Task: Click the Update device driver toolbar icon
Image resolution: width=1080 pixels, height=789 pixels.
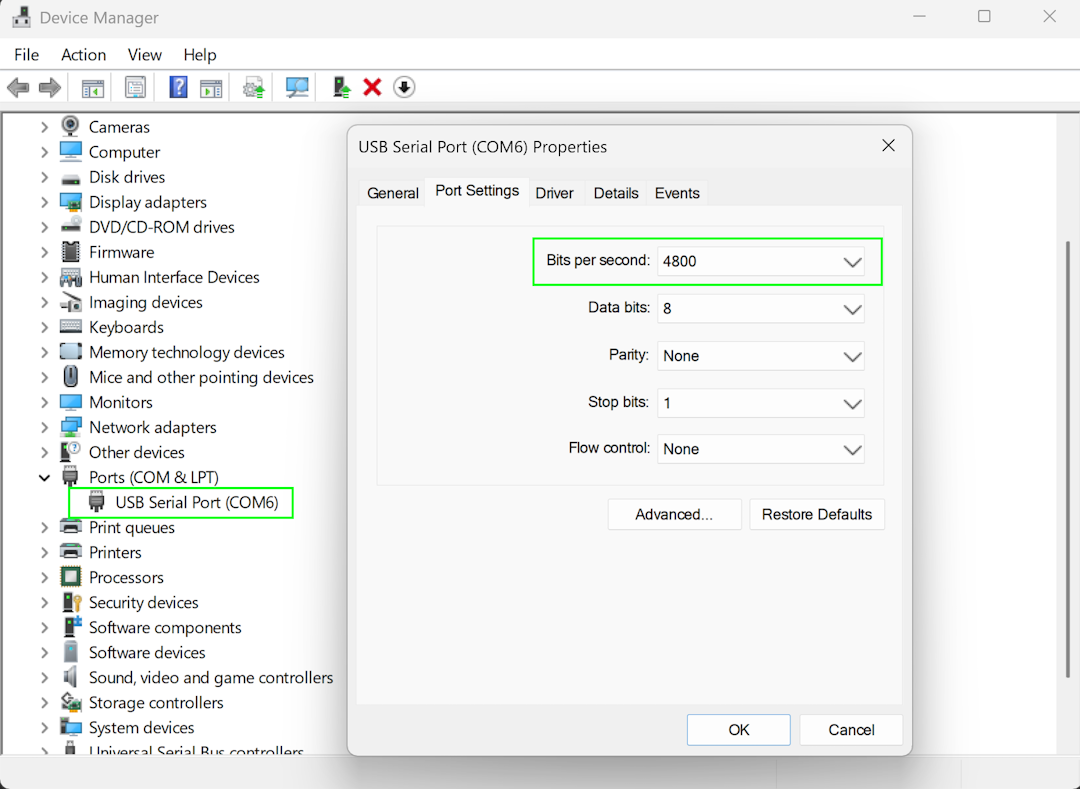Action: coord(341,88)
